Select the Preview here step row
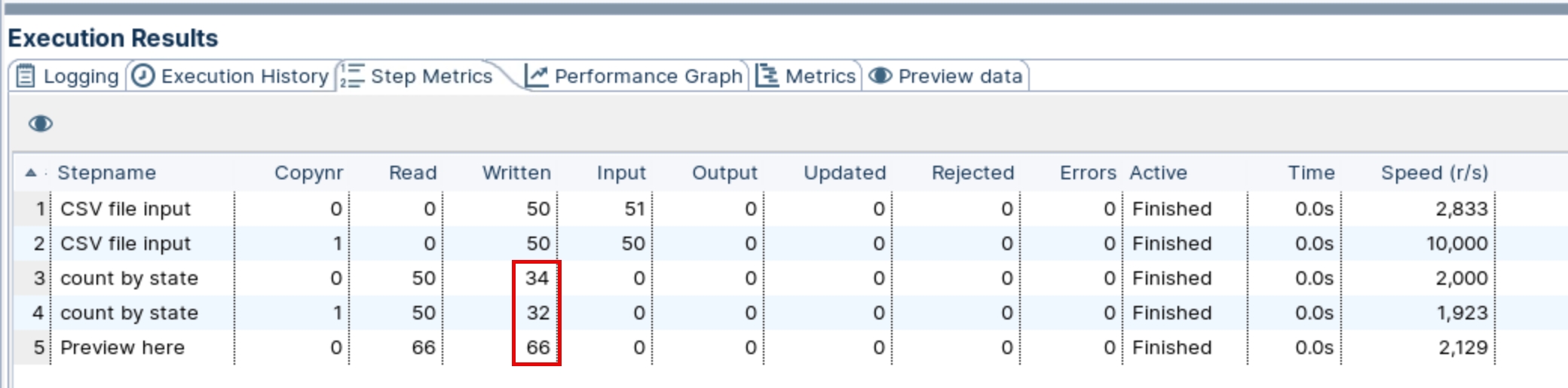 pyautogui.click(x=122, y=347)
